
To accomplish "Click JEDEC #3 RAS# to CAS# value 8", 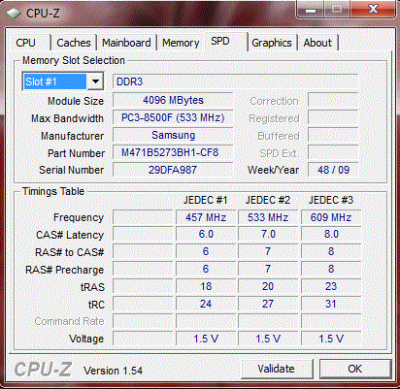I will pos(331,251).
